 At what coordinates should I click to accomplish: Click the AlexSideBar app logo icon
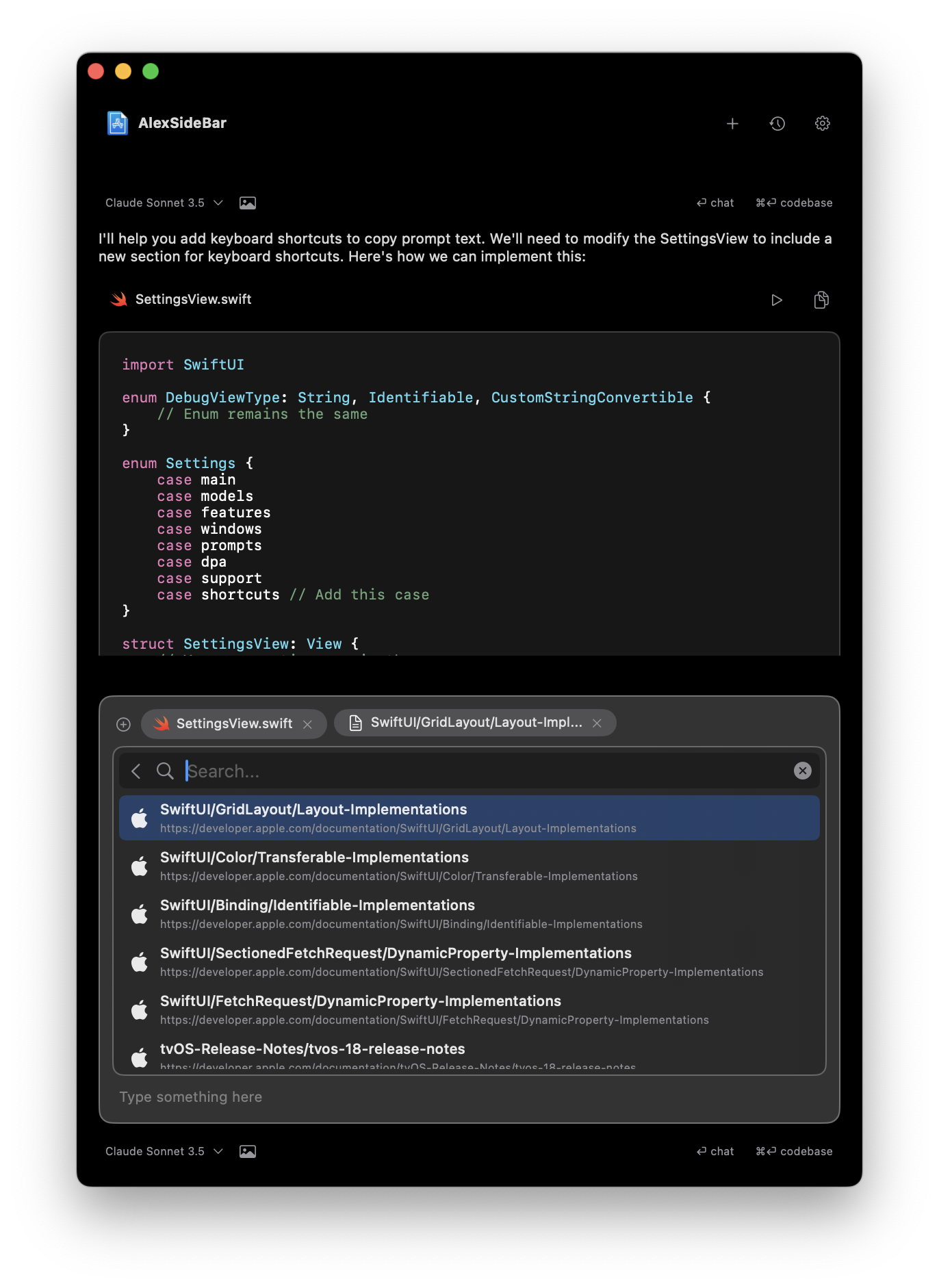coord(118,123)
